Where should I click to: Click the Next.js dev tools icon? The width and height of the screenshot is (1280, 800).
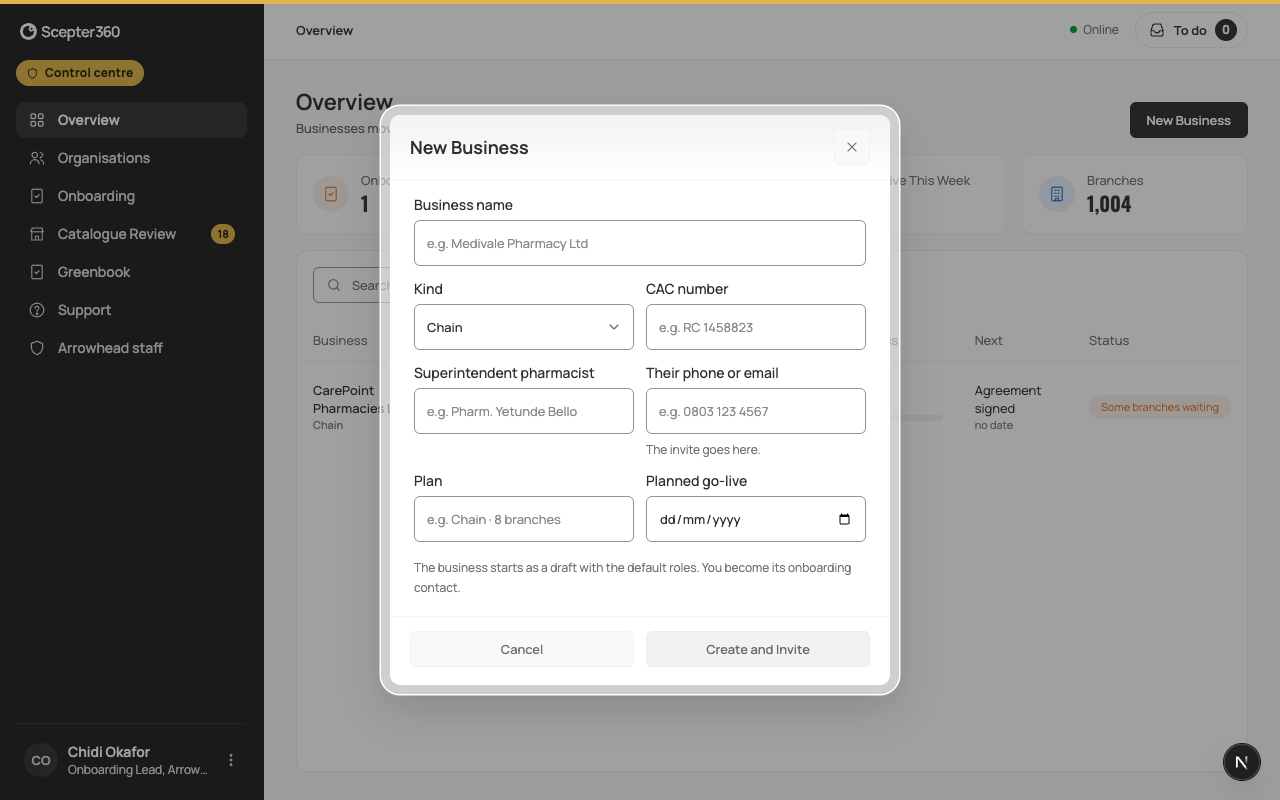pyautogui.click(x=1241, y=762)
